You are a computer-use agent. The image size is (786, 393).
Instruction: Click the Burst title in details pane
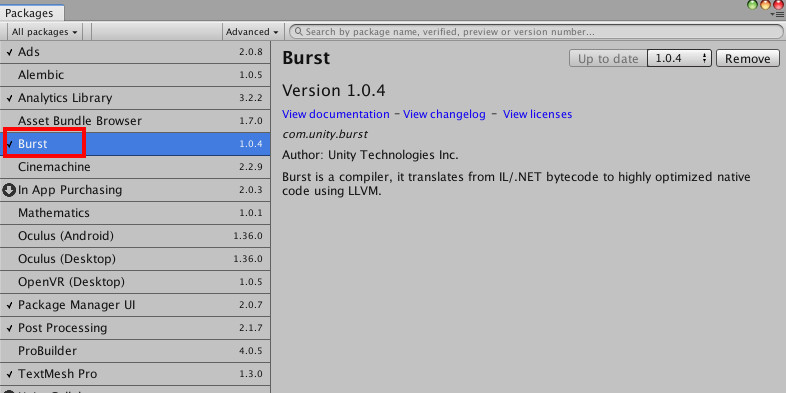pyautogui.click(x=306, y=58)
